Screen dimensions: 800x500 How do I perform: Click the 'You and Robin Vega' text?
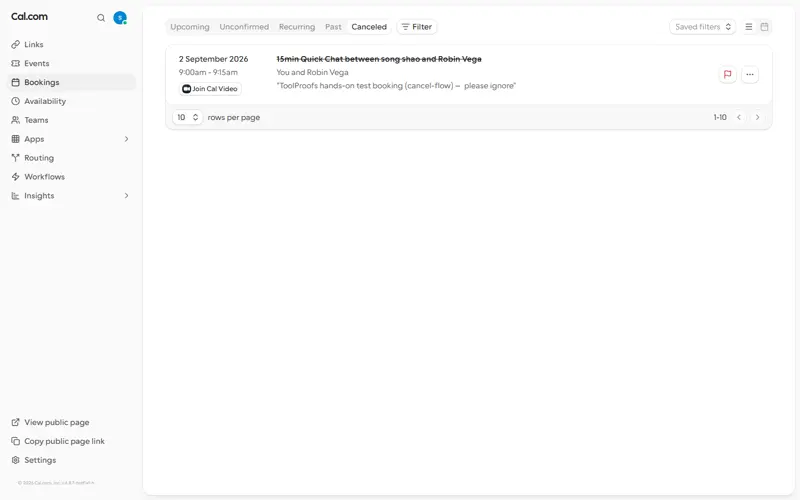pos(312,72)
